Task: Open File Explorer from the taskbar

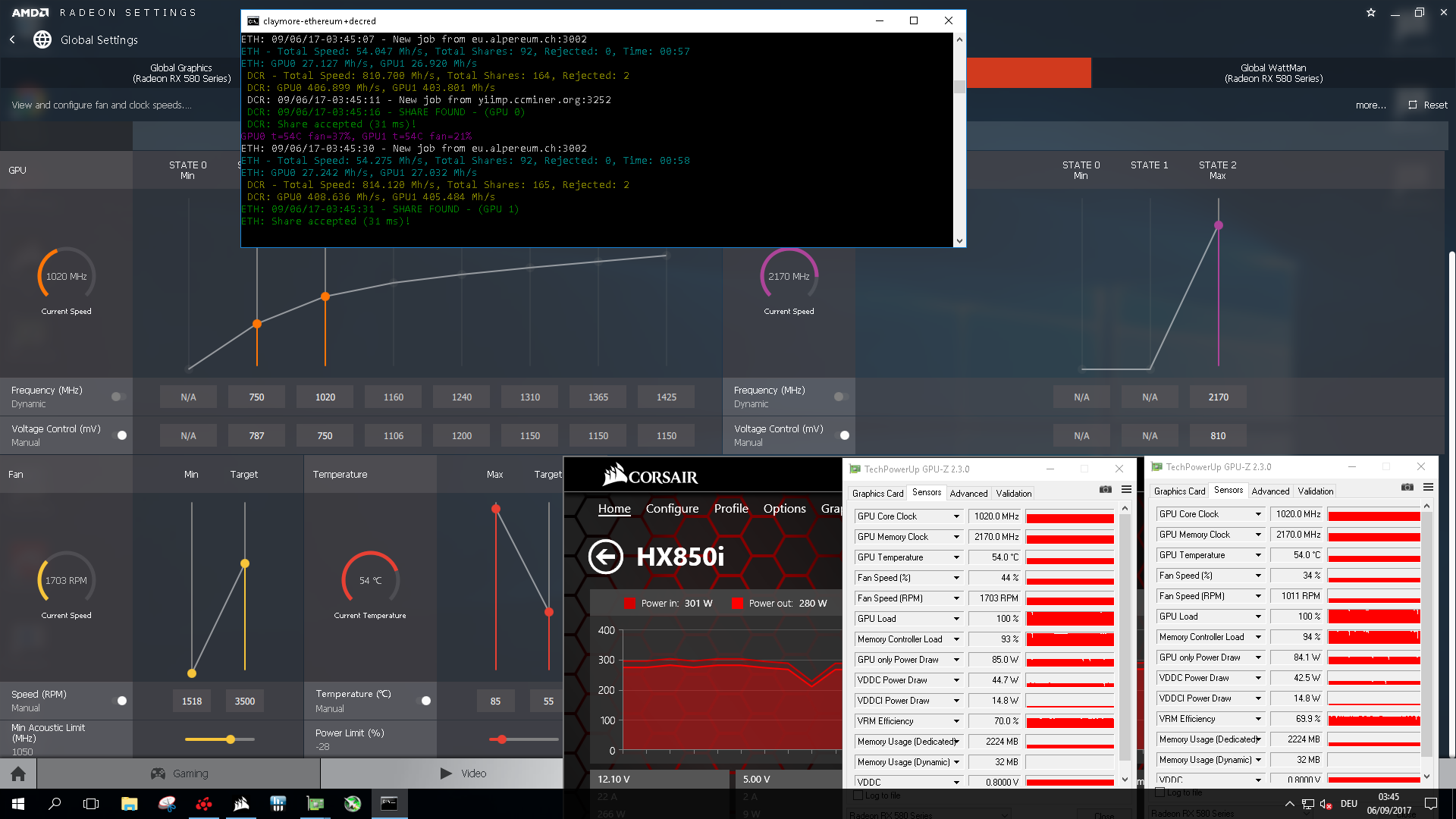Action: (x=130, y=804)
